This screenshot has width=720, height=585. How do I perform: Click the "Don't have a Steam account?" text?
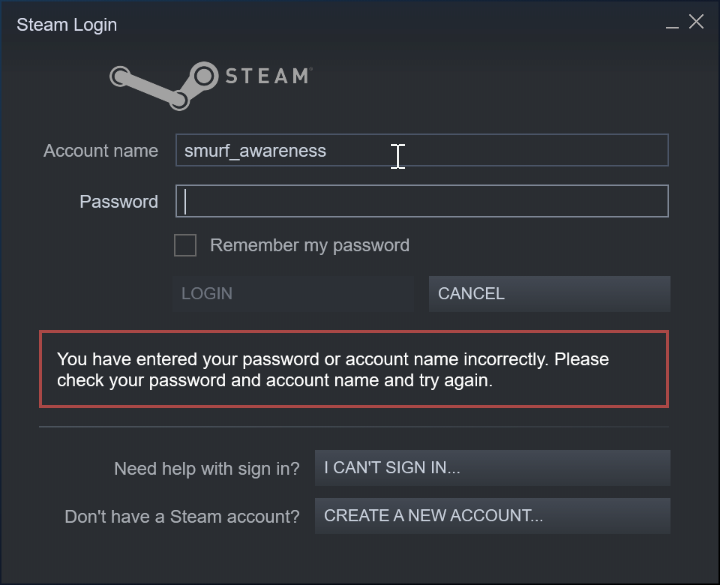tap(182, 517)
